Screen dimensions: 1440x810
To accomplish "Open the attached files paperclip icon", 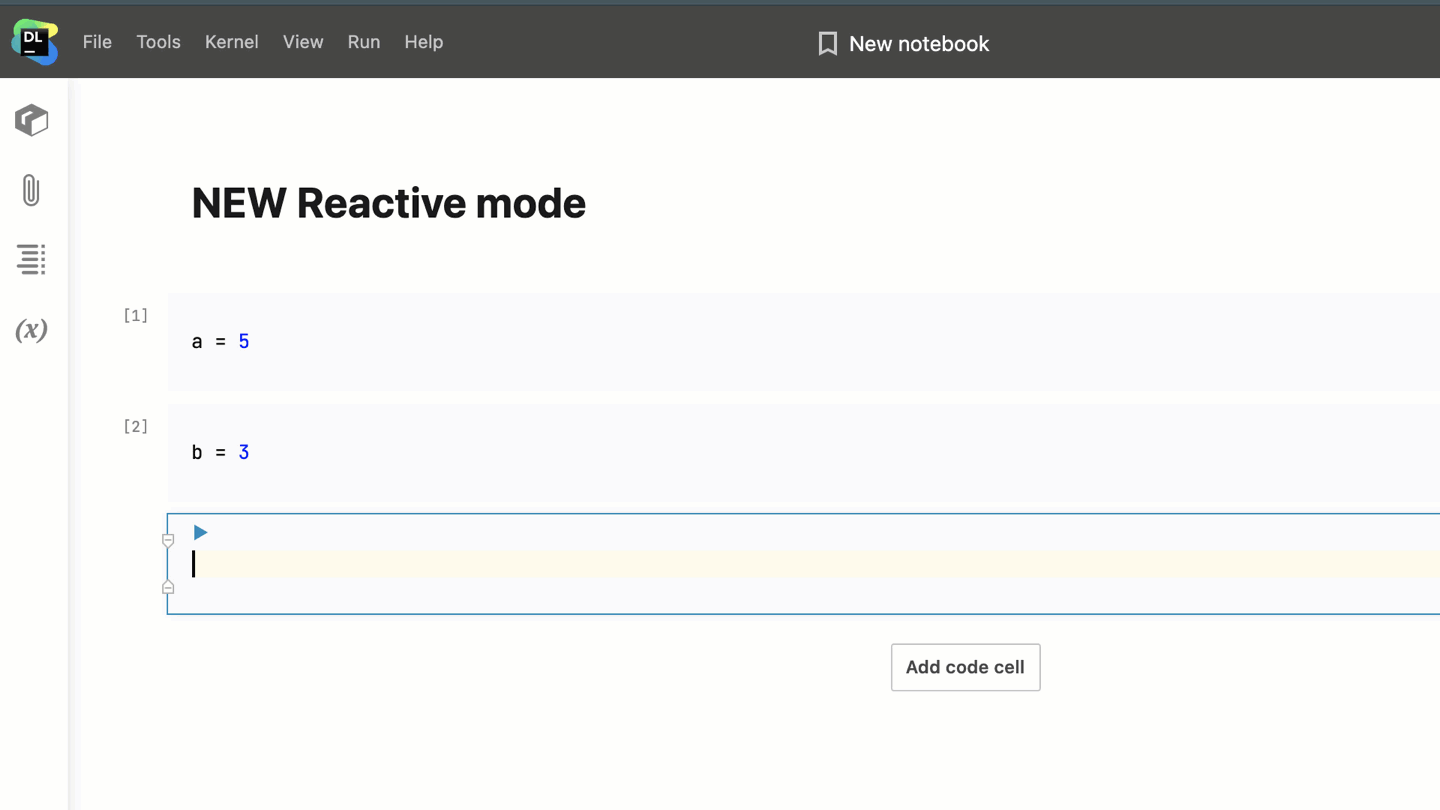I will click(x=31, y=190).
